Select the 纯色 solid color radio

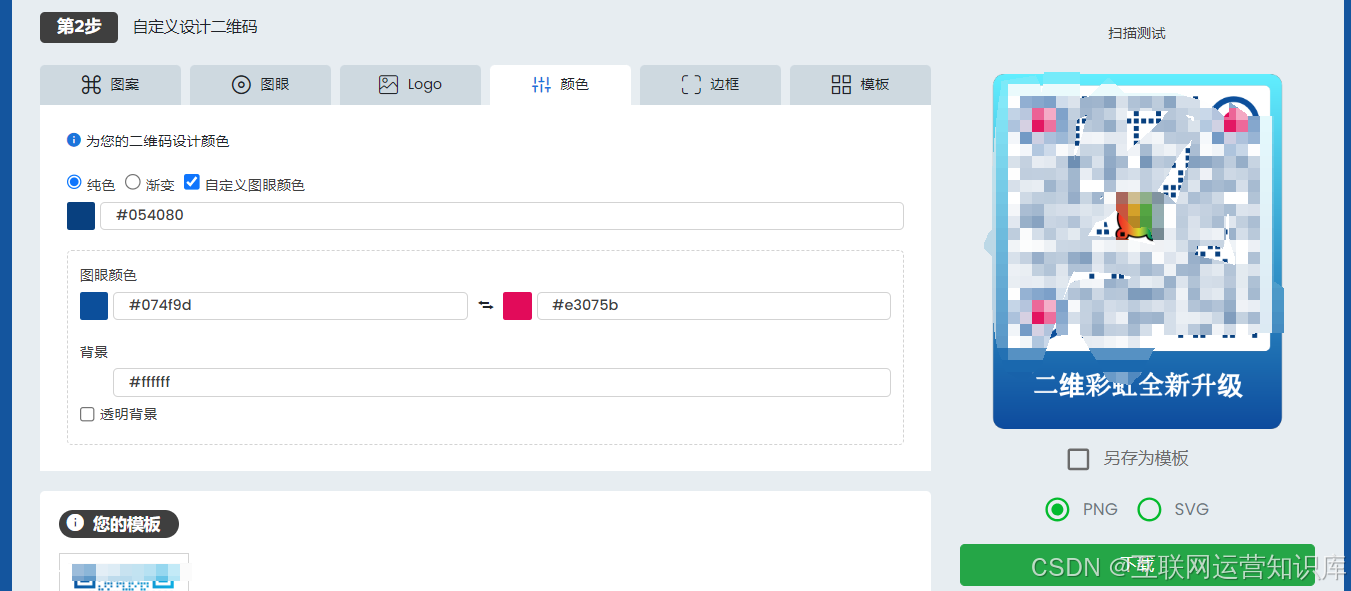74,182
